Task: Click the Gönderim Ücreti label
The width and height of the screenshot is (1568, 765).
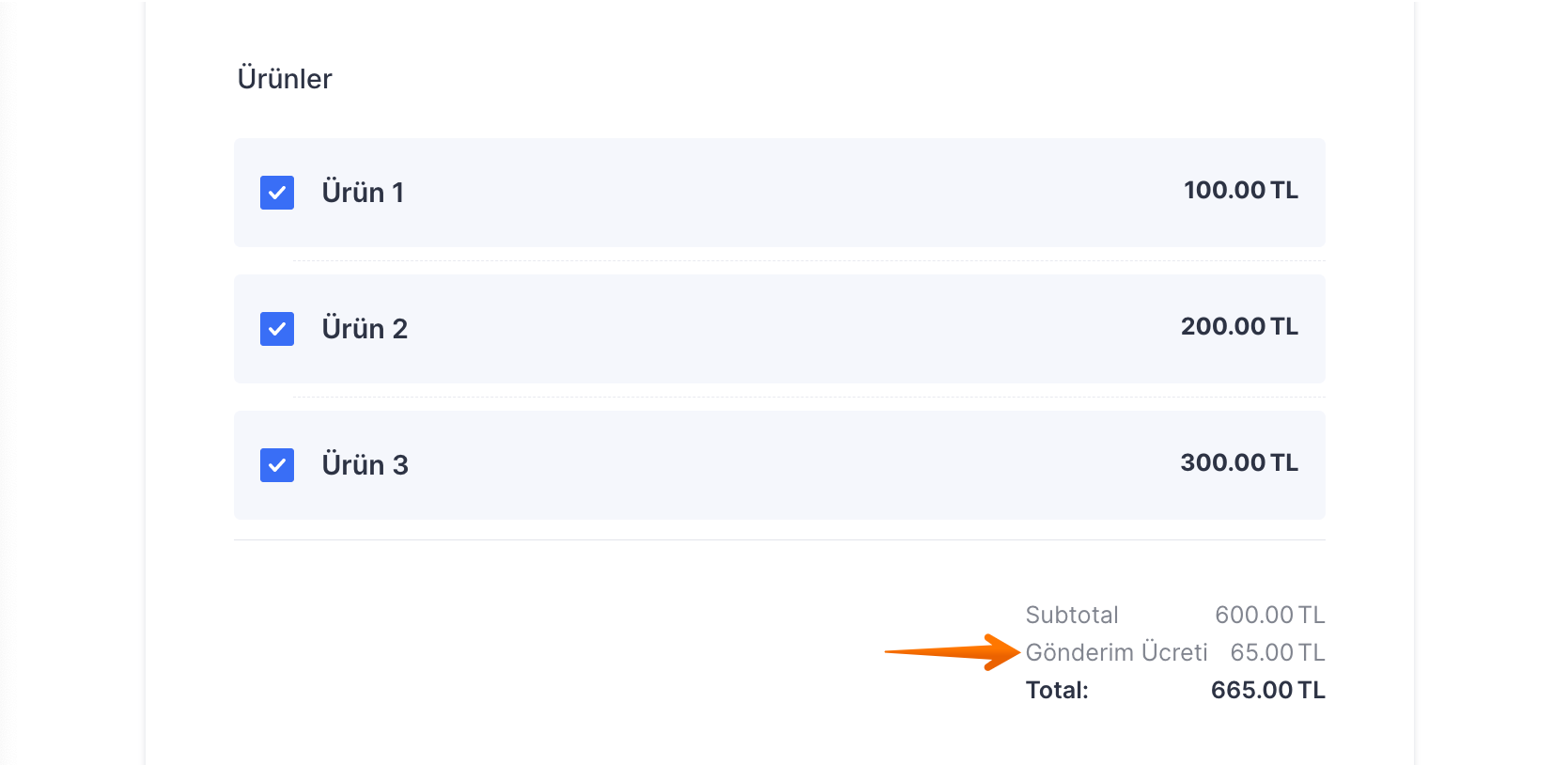Action: click(x=1116, y=652)
